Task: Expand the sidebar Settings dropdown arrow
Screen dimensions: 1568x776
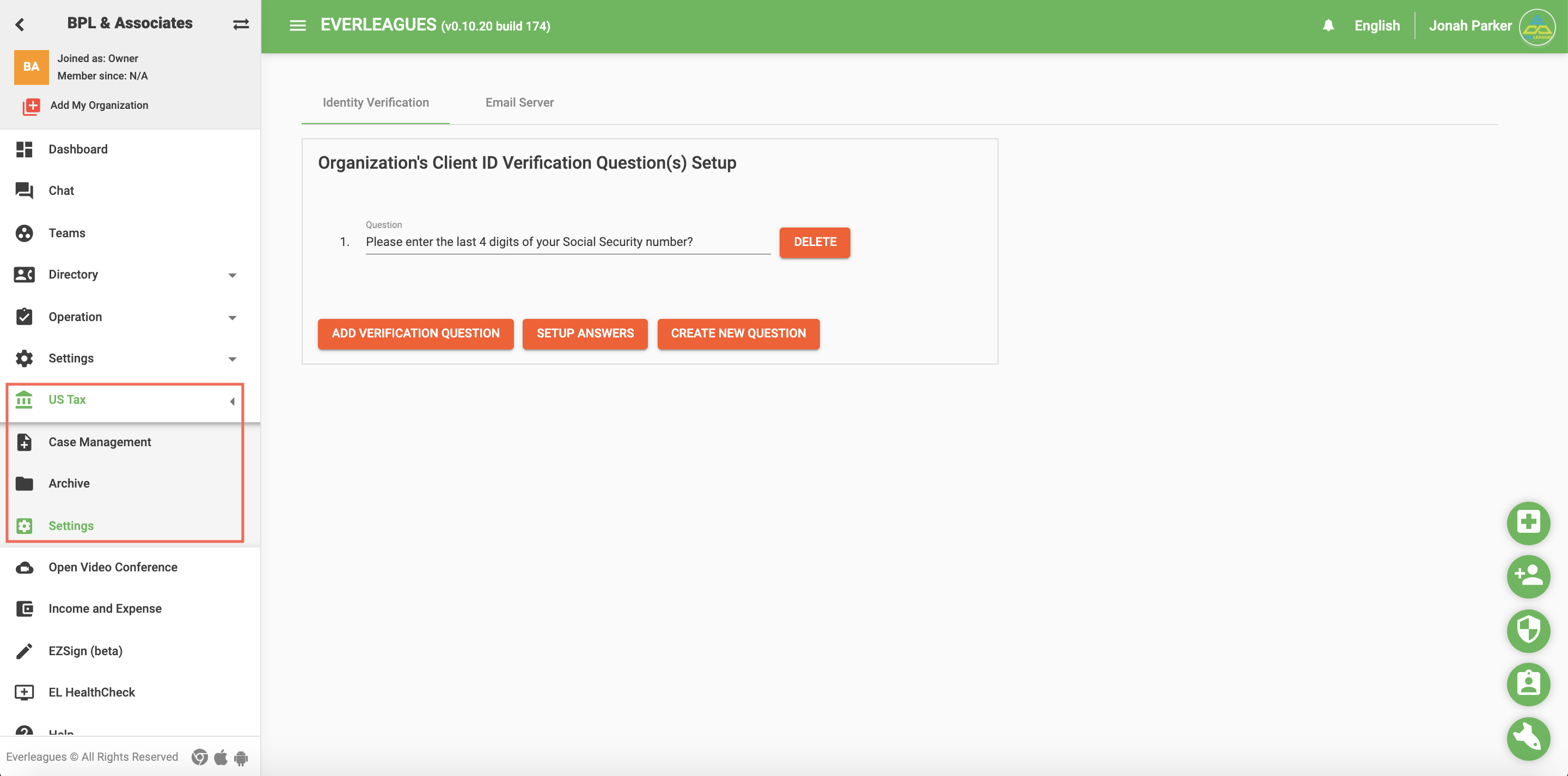Action: 232,359
